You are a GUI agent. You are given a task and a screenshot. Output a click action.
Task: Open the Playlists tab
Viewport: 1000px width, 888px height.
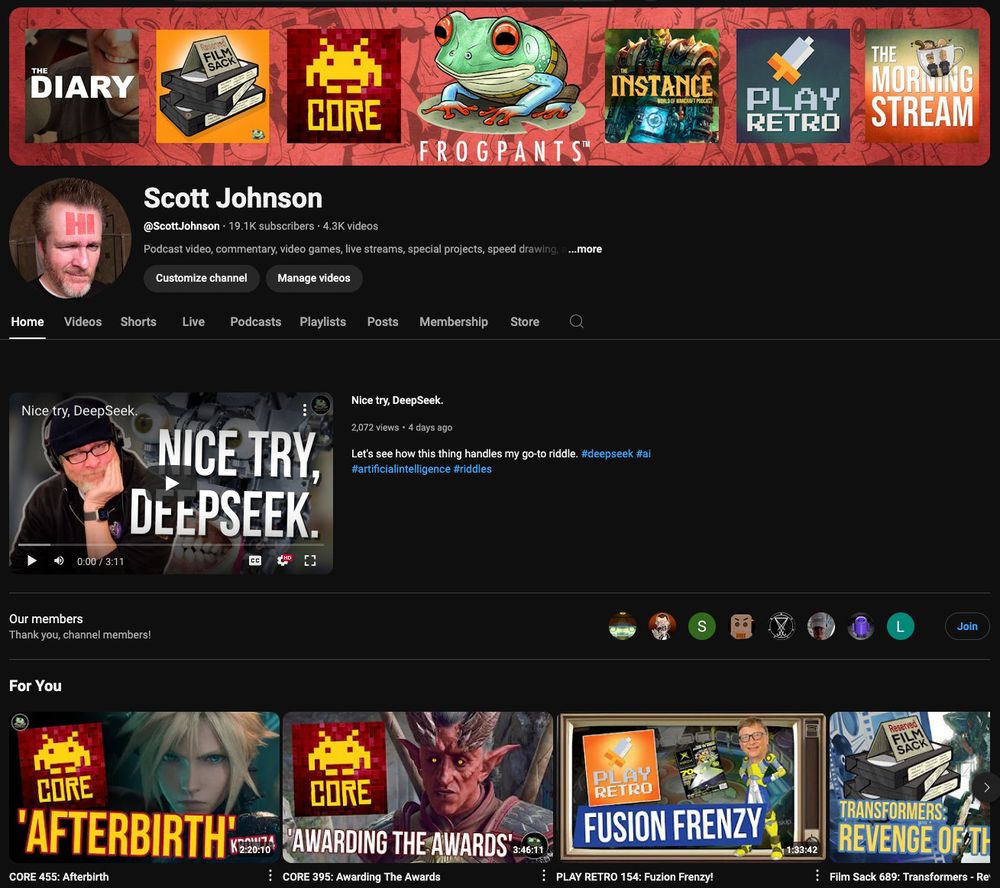pos(323,322)
